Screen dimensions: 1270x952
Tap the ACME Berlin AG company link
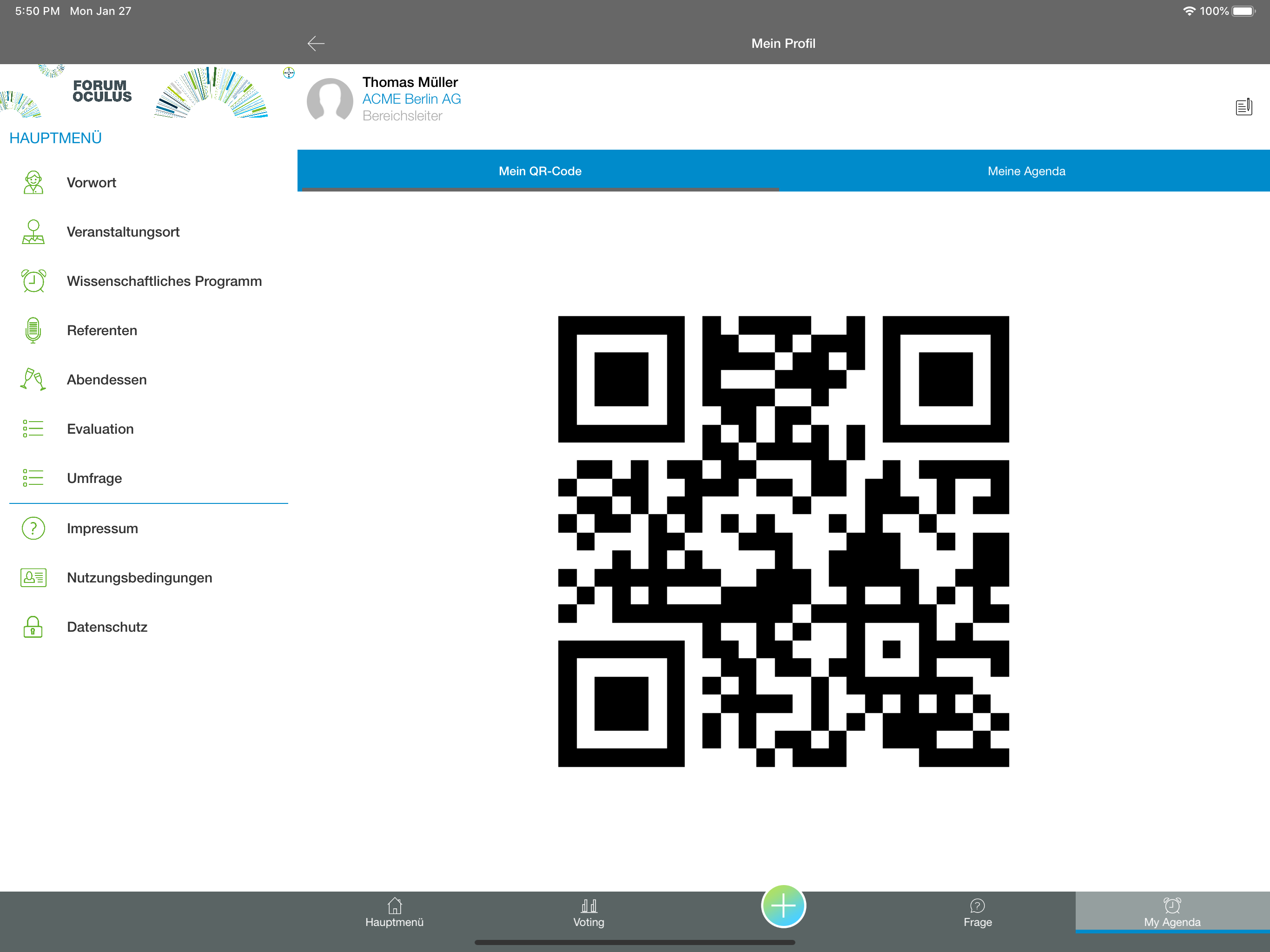411,99
